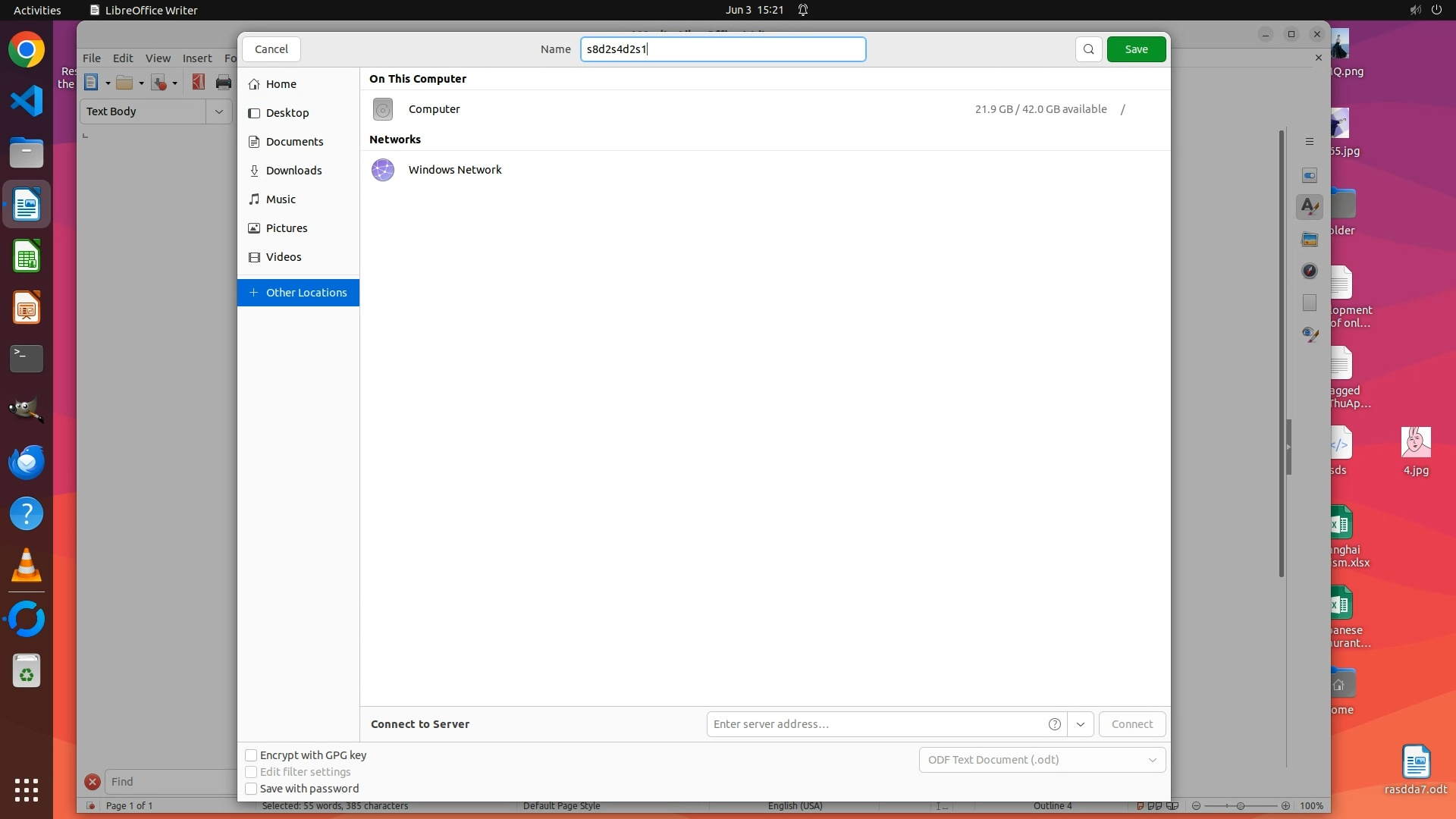Open the Windows Network location
Image resolution: width=1456 pixels, height=819 pixels.
coord(454,170)
